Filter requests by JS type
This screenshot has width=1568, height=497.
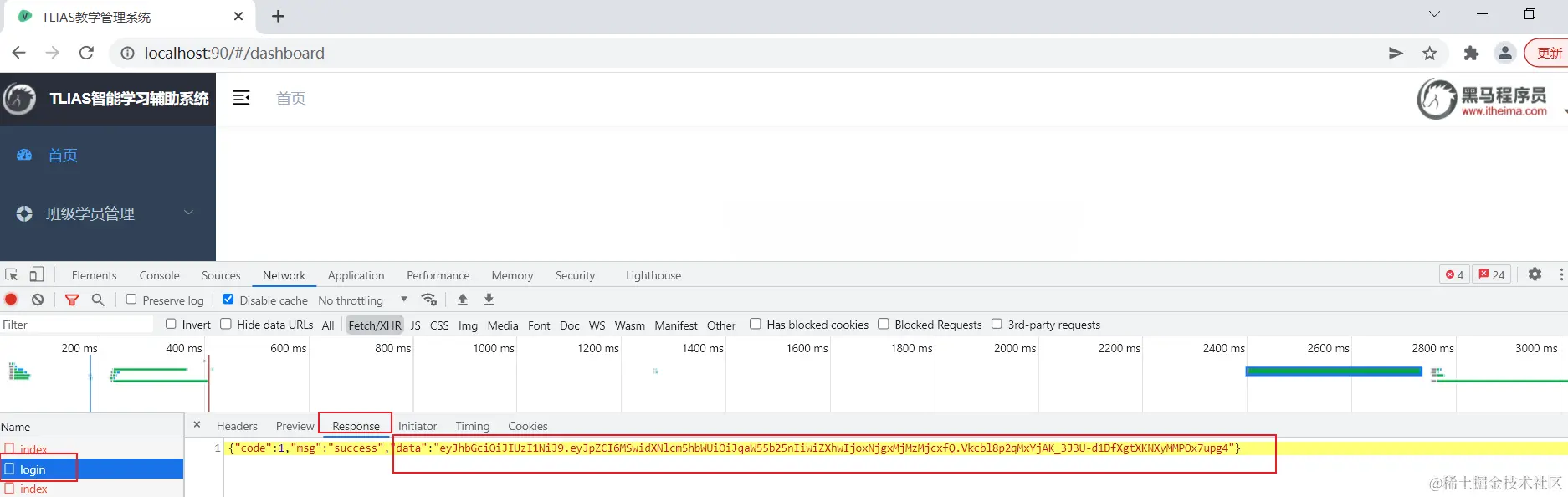coord(416,325)
